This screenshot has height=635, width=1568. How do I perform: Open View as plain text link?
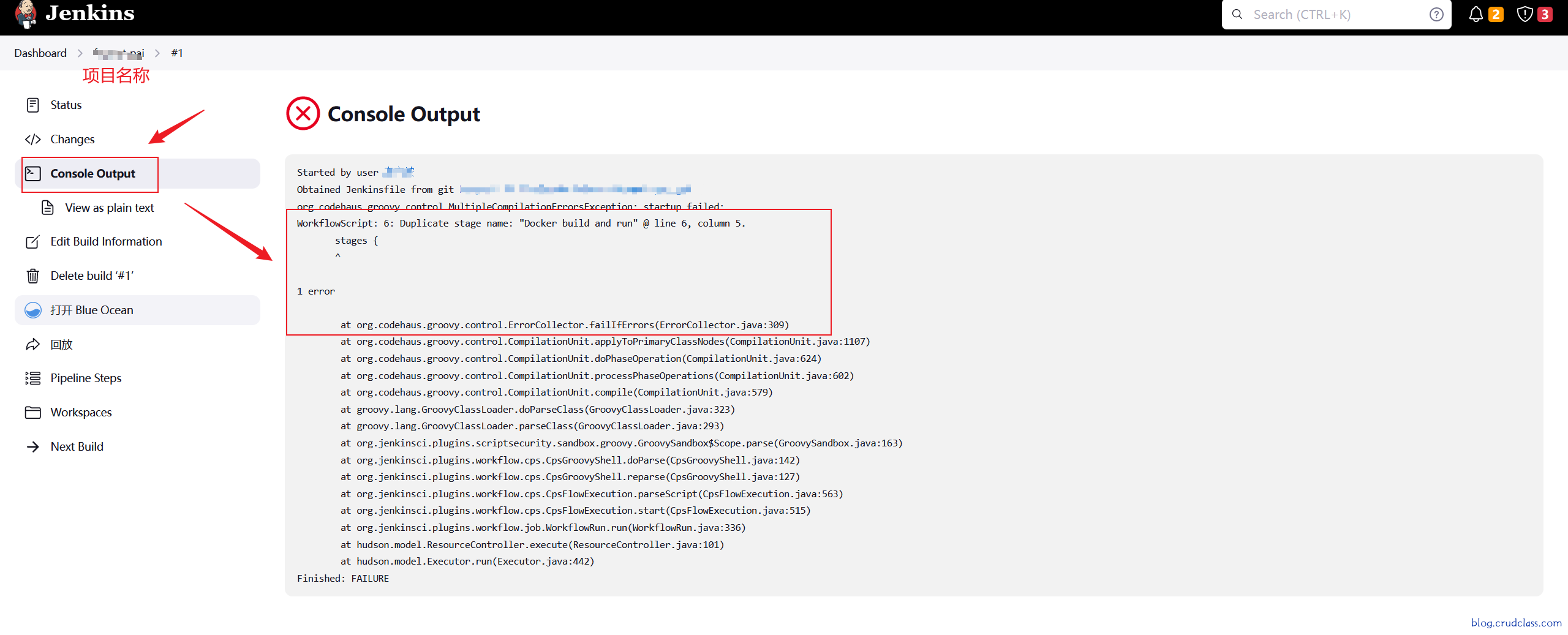tap(109, 208)
